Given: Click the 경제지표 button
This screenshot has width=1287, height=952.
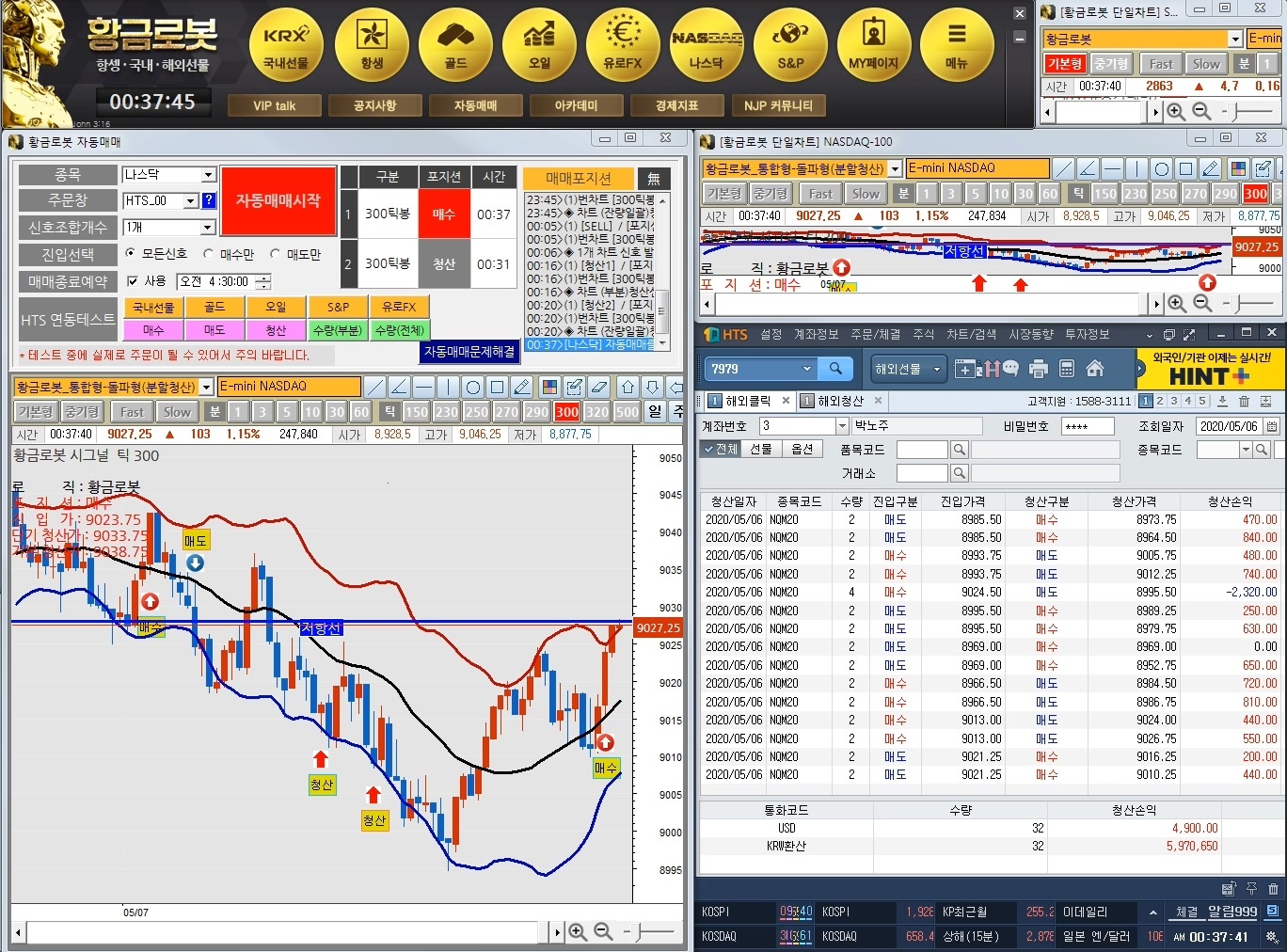Looking at the screenshot, I should coord(676,105).
